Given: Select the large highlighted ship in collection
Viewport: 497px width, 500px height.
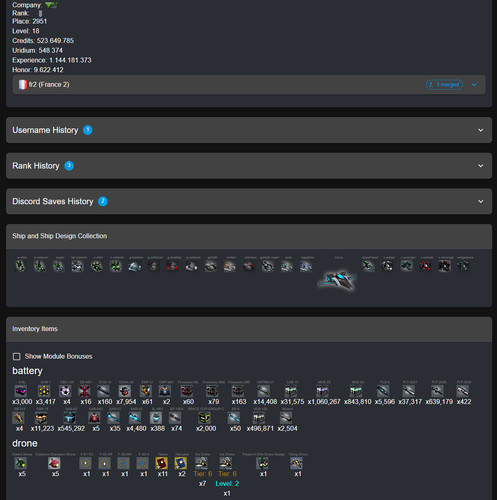Looking at the screenshot, I should click(337, 280).
